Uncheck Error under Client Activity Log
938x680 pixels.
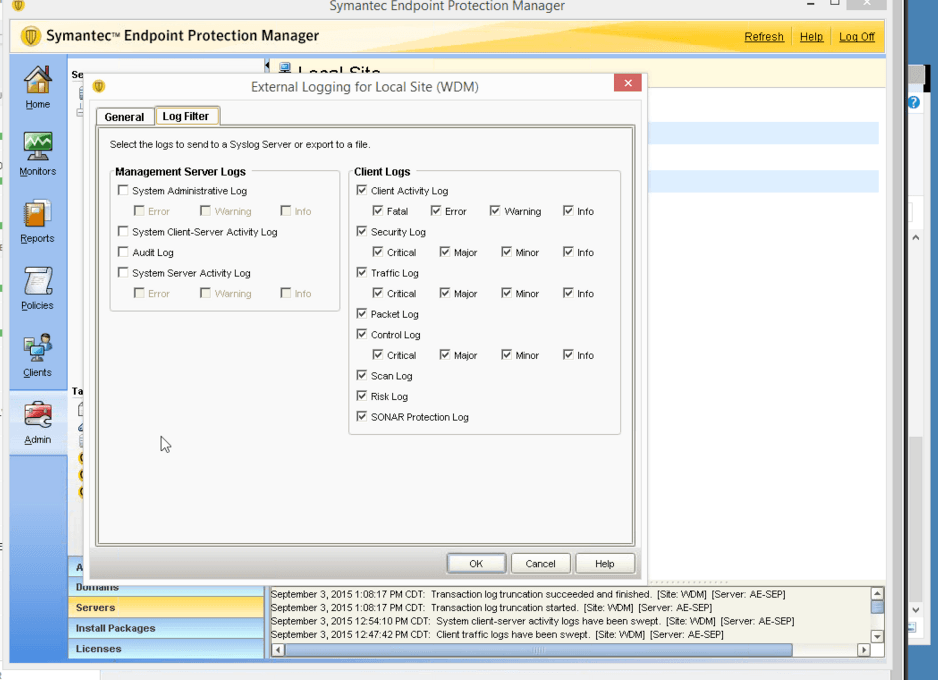point(436,211)
